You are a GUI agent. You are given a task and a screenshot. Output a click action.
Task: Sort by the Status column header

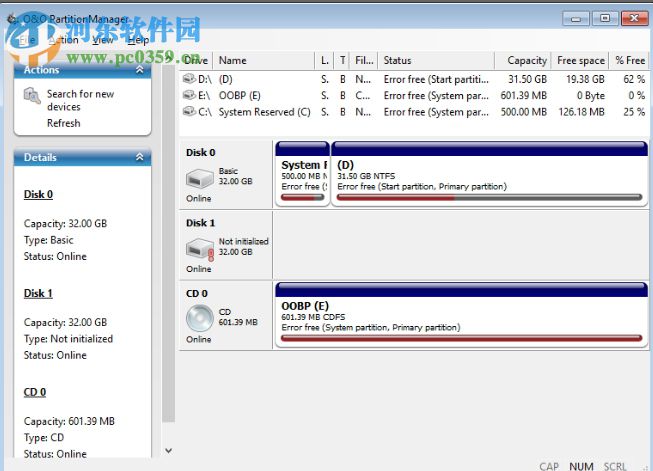click(x=436, y=60)
